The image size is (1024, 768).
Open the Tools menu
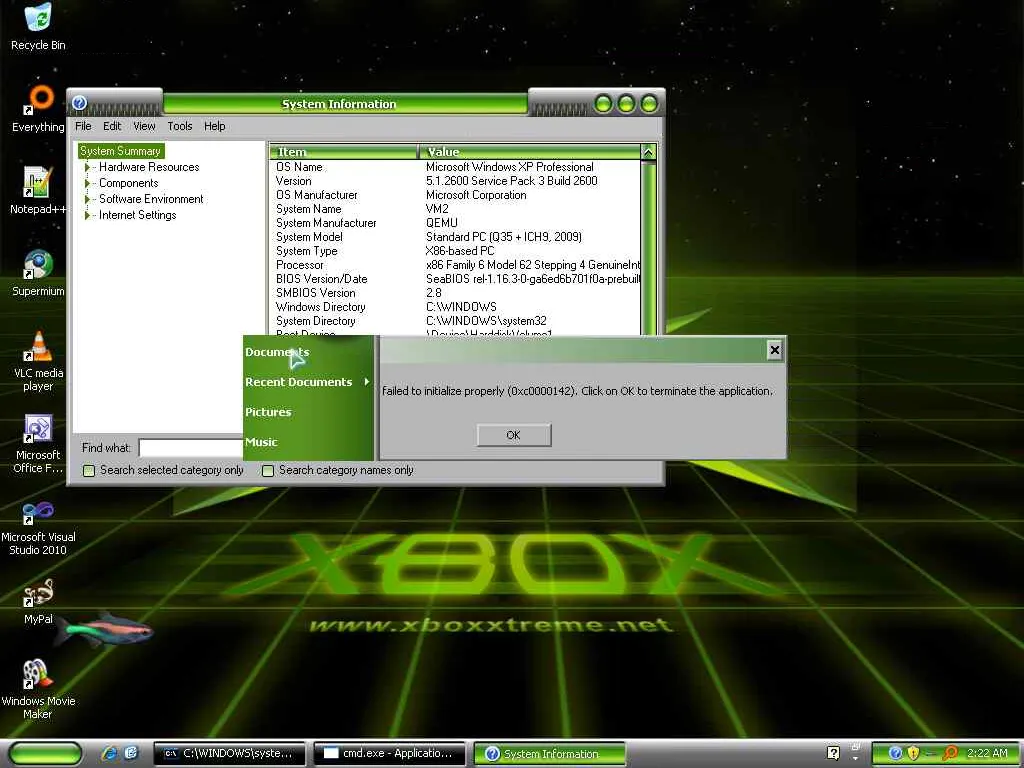click(x=180, y=126)
